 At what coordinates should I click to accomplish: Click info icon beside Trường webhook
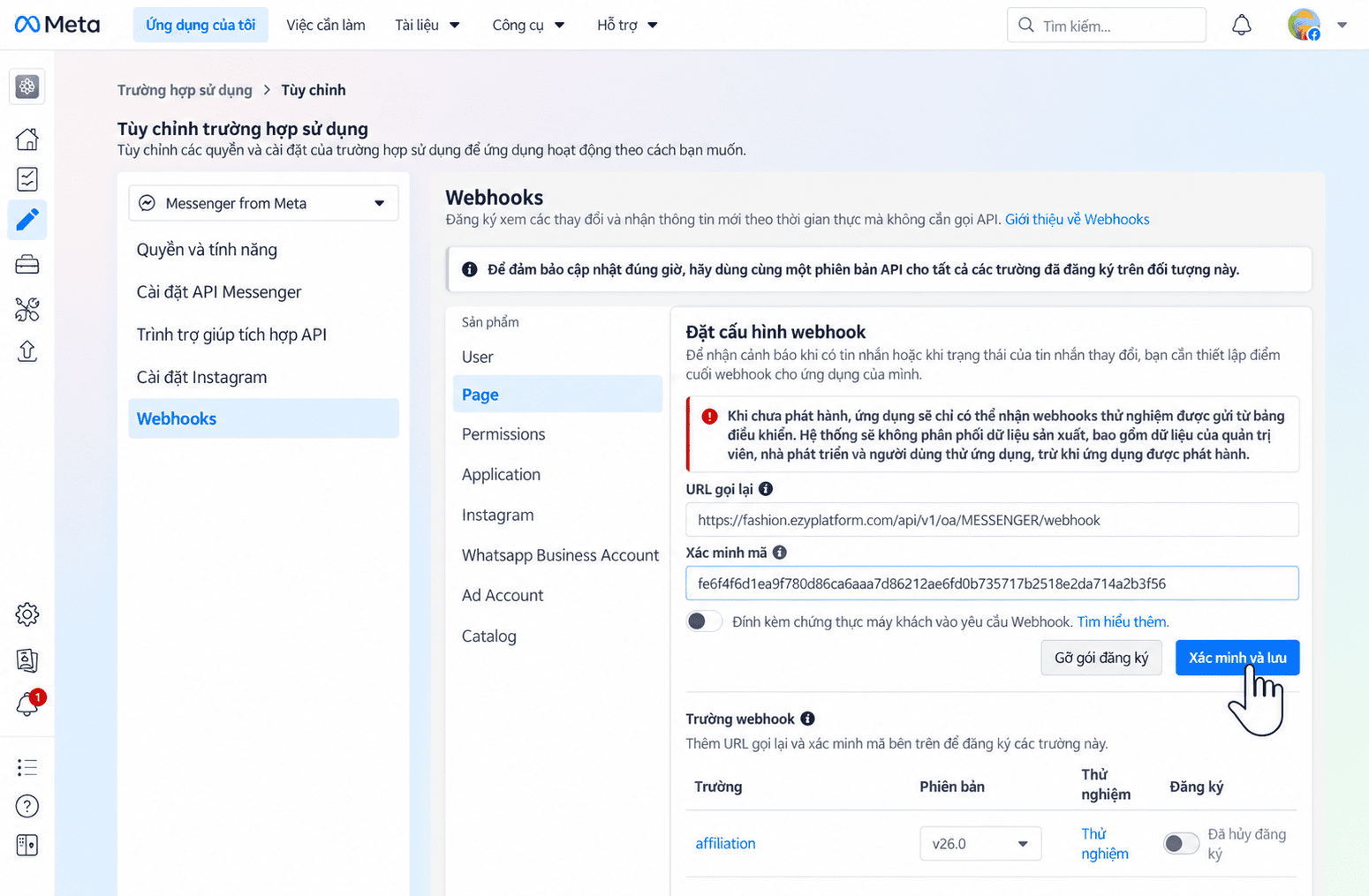click(807, 719)
